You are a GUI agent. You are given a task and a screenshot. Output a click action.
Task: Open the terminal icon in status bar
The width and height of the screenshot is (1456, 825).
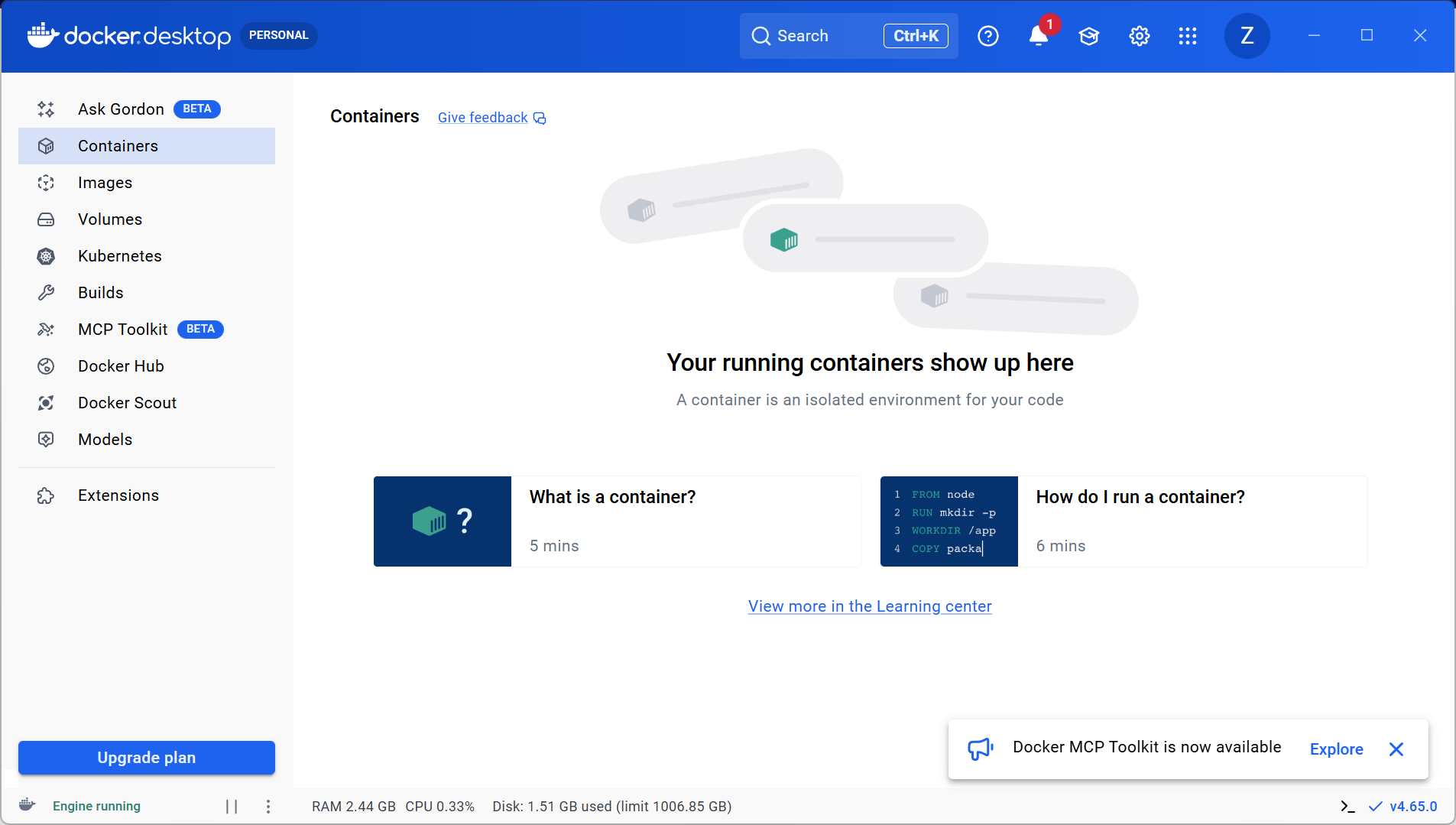[1347, 807]
